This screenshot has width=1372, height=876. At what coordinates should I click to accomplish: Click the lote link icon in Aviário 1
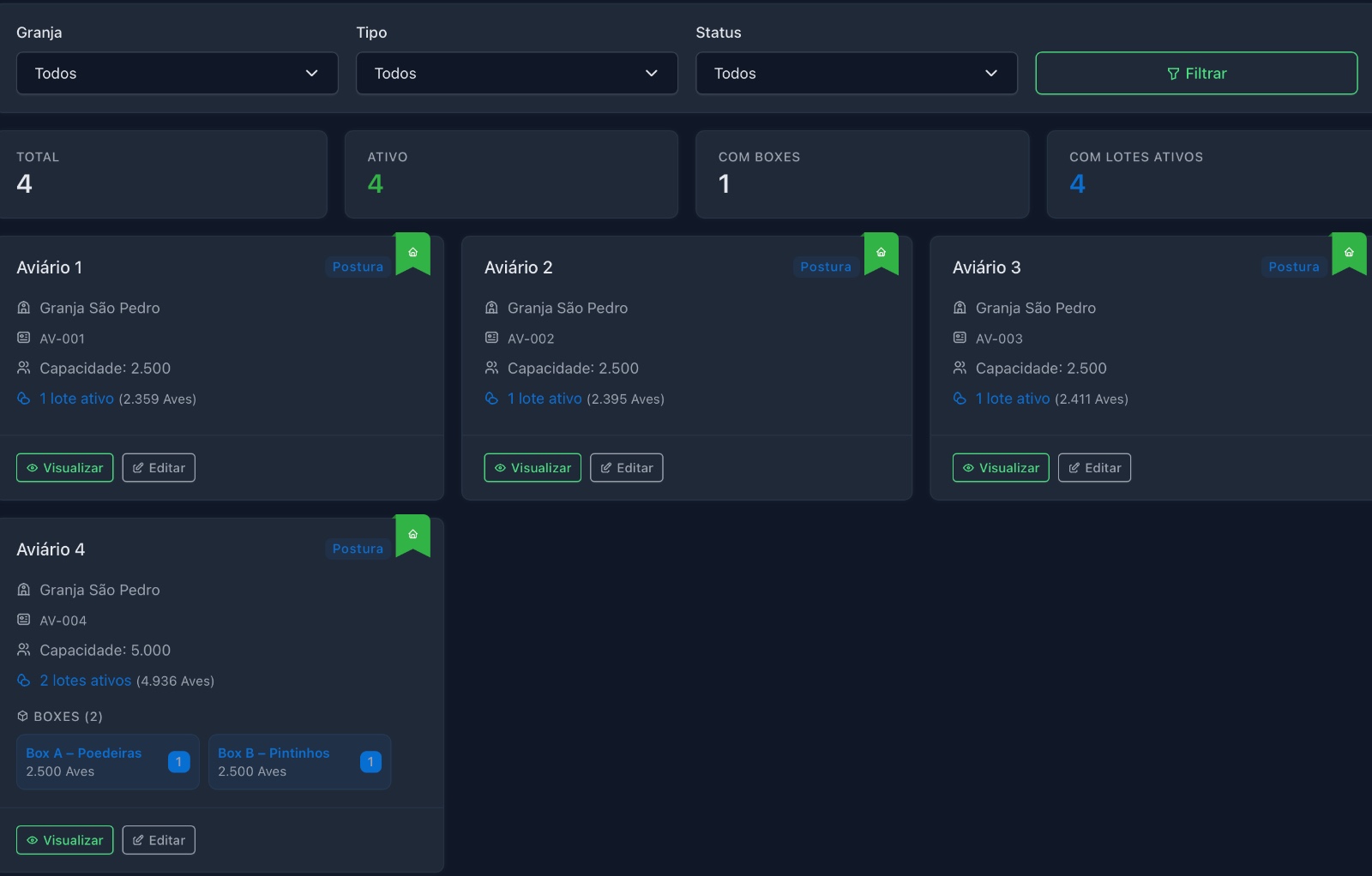[24, 399]
